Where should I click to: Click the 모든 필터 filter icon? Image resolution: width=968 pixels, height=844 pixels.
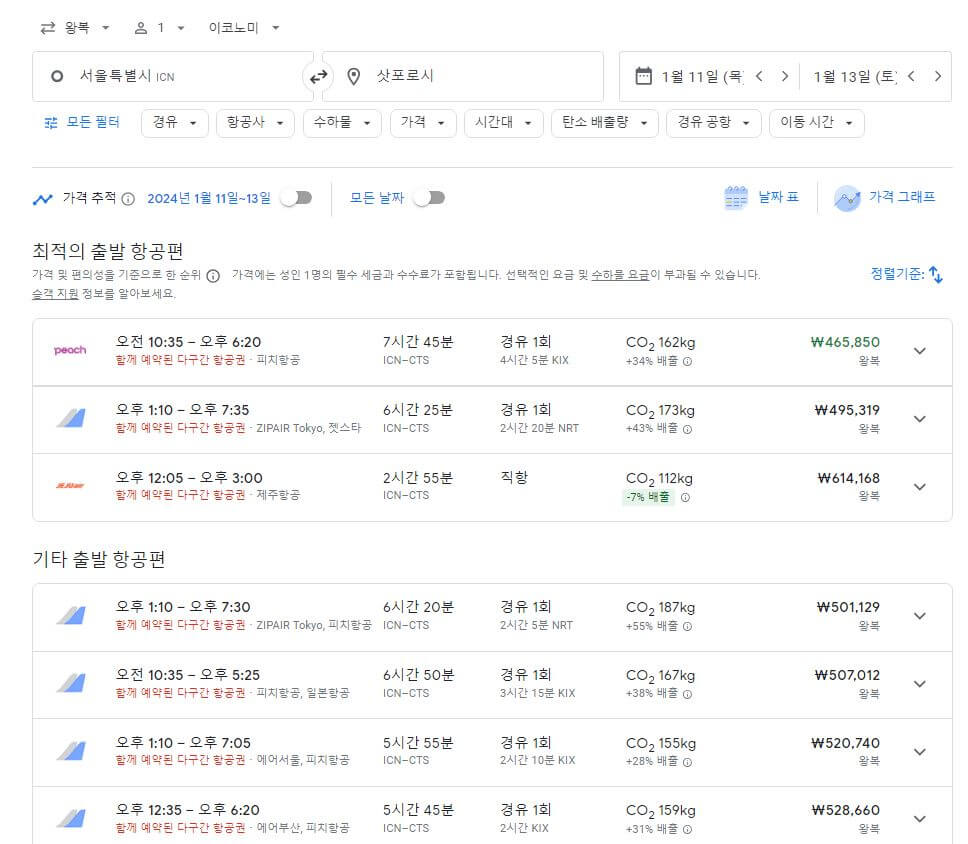point(50,125)
